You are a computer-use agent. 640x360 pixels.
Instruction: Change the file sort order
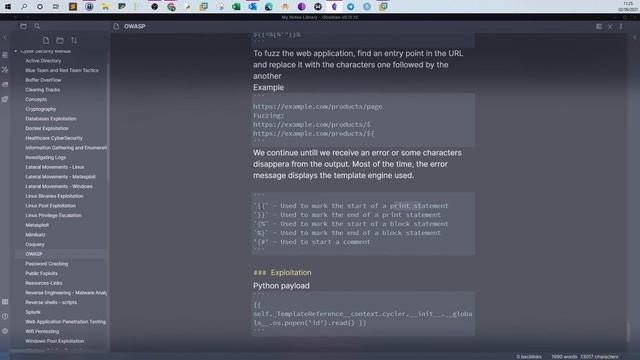(x=74, y=40)
